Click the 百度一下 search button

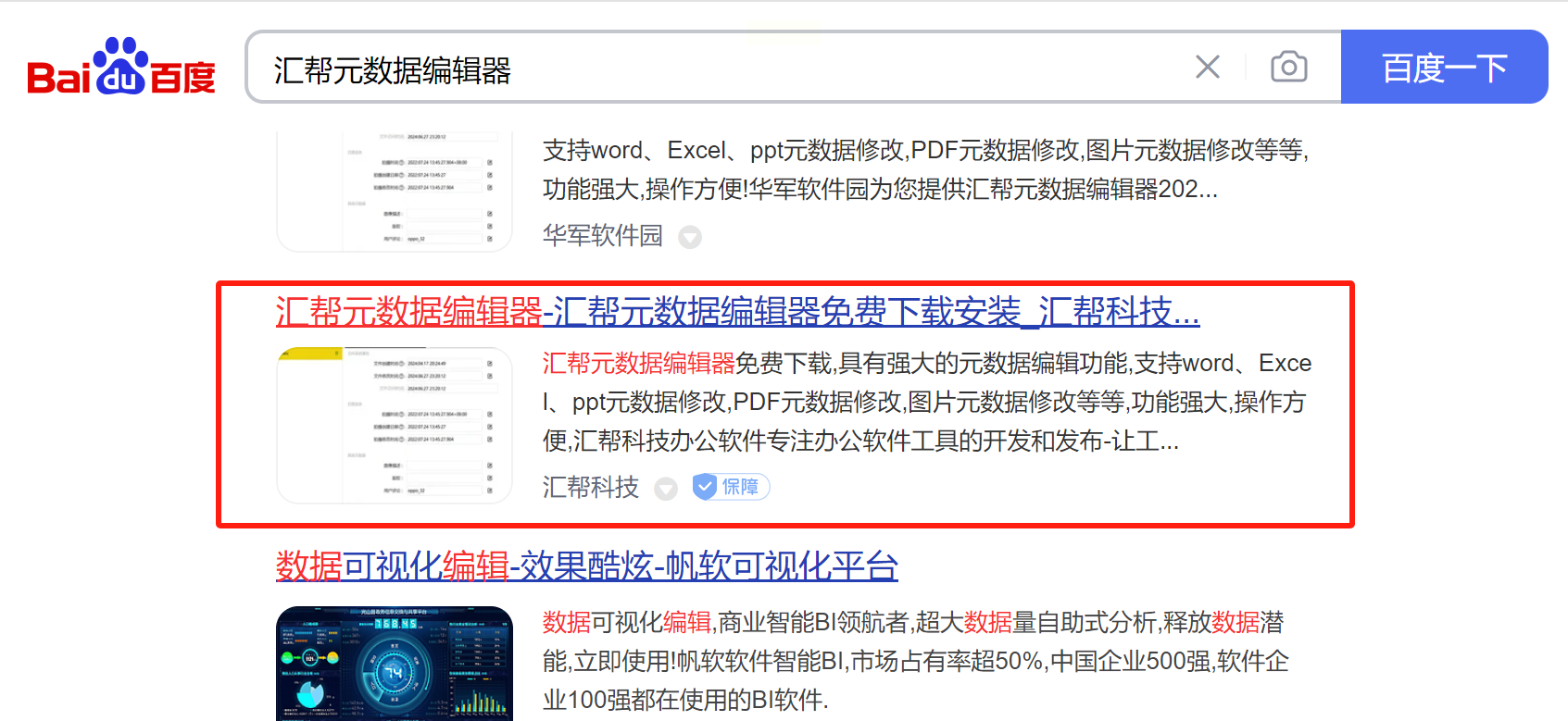(1445, 67)
